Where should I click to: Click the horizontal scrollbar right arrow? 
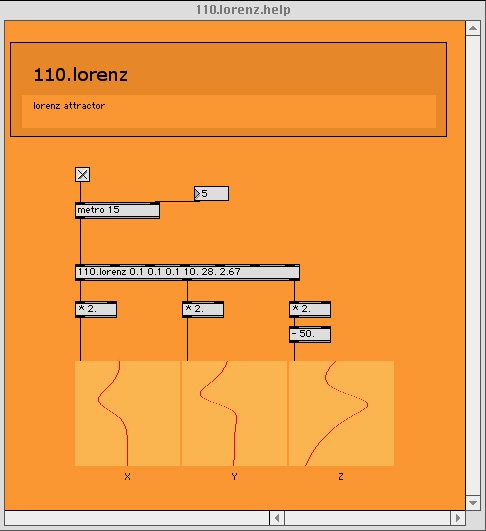click(x=458, y=518)
